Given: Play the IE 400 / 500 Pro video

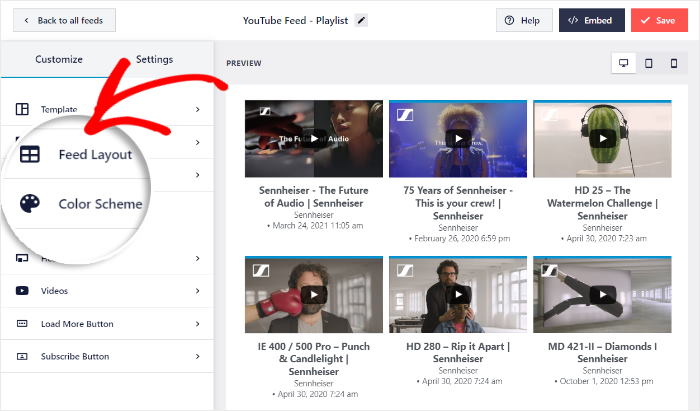Looking at the screenshot, I should point(314,295).
